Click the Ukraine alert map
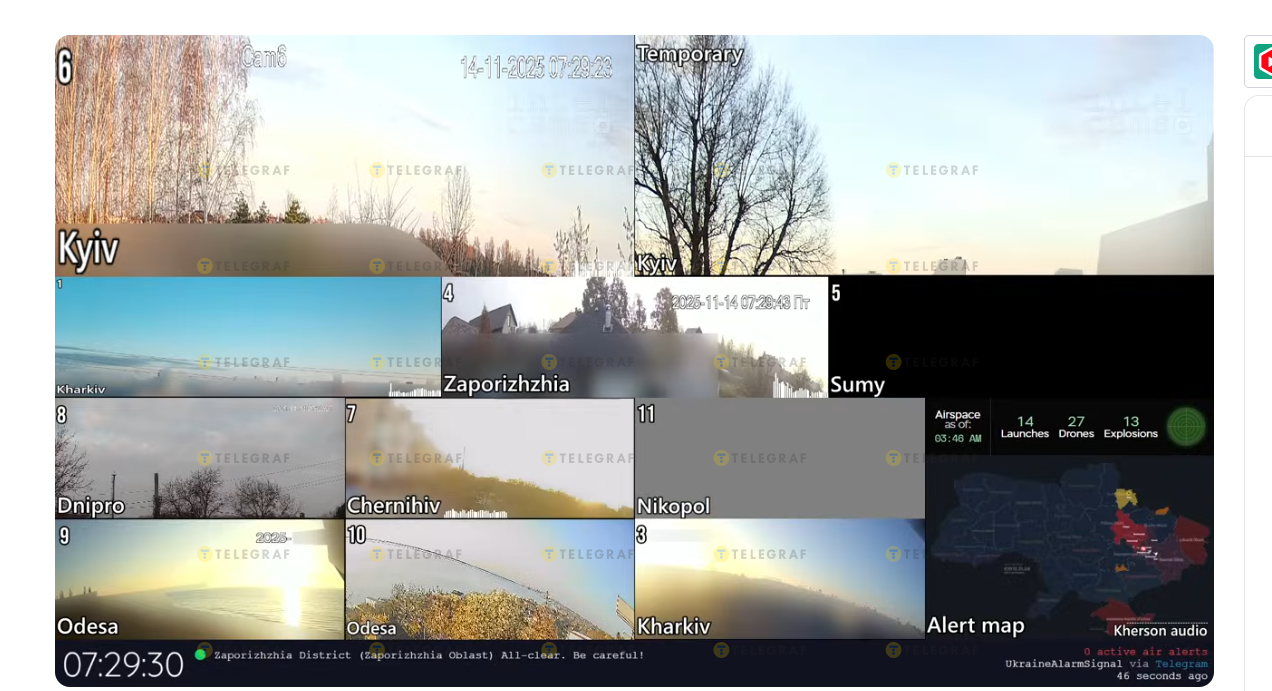The height and width of the screenshot is (691, 1272). pyautogui.click(x=1068, y=540)
